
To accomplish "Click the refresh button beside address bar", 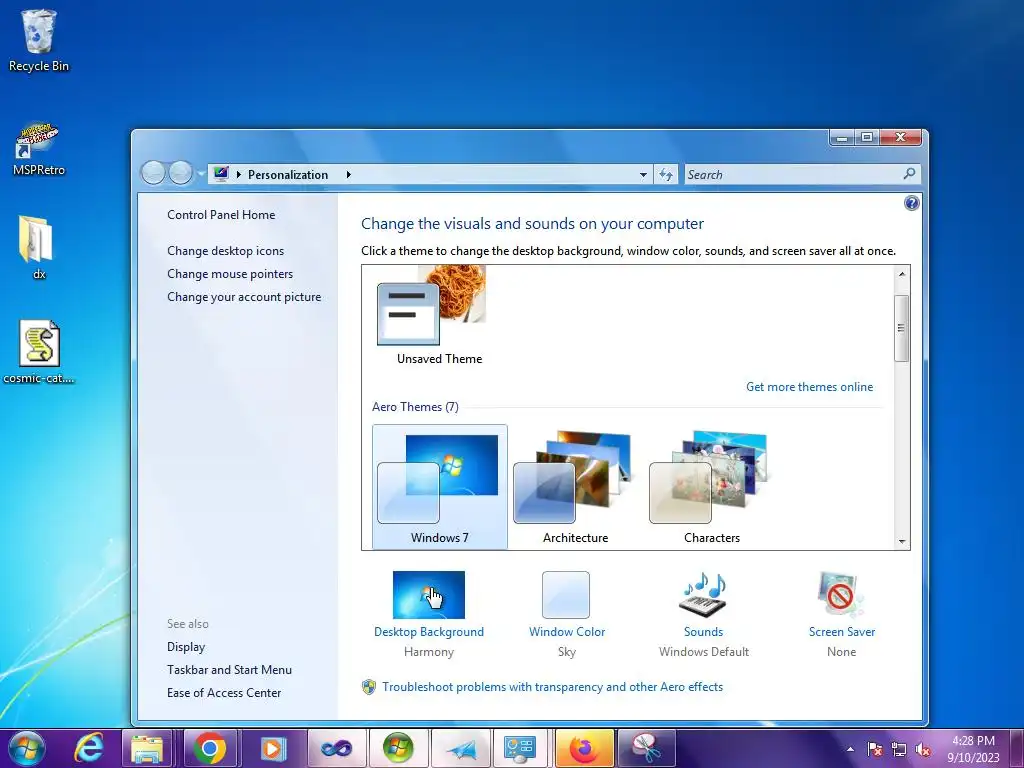I will [666, 174].
